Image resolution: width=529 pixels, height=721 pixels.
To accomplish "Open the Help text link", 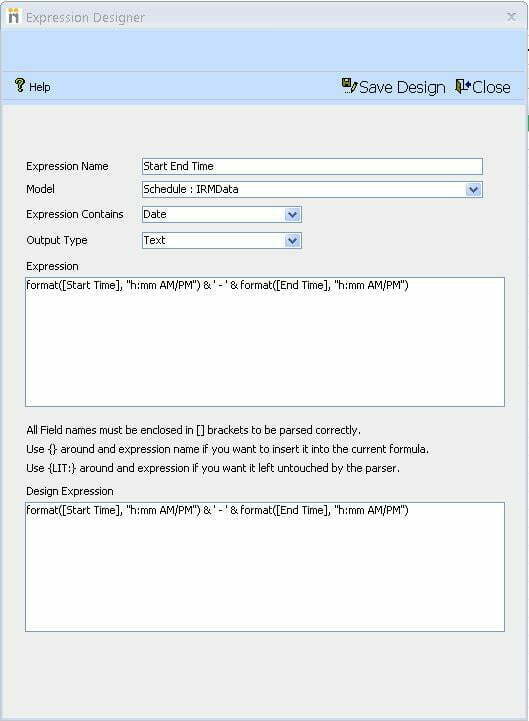I will point(40,87).
